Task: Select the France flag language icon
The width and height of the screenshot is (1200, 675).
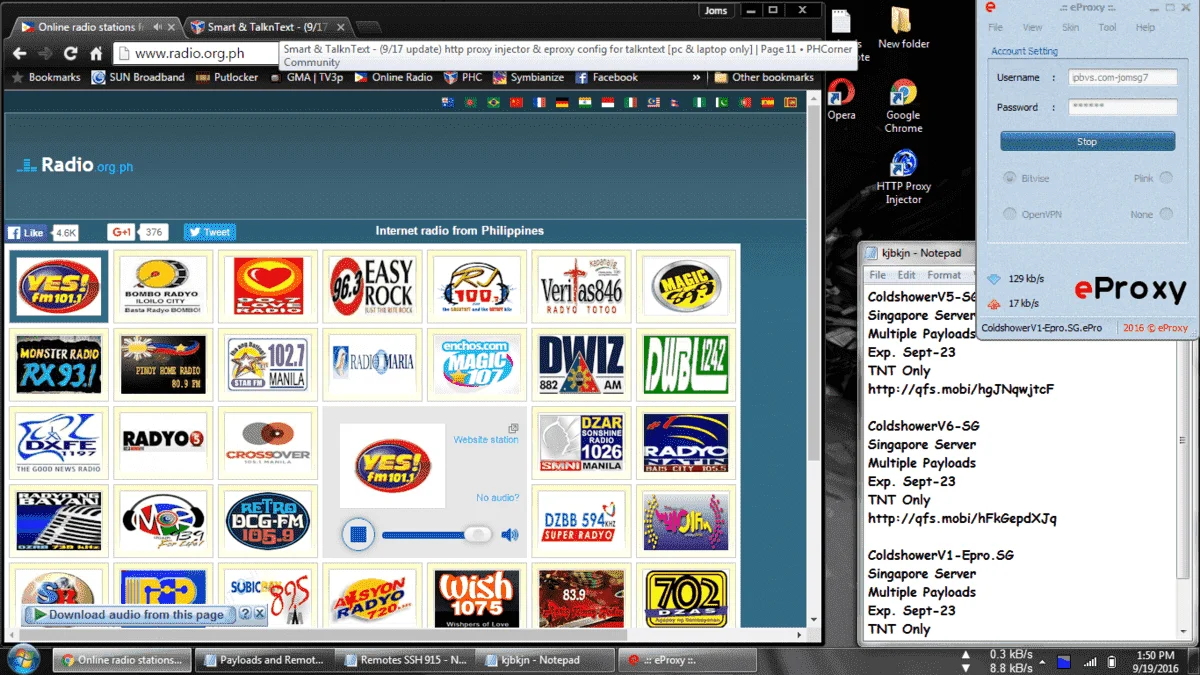Action: (x=539, y=102)
